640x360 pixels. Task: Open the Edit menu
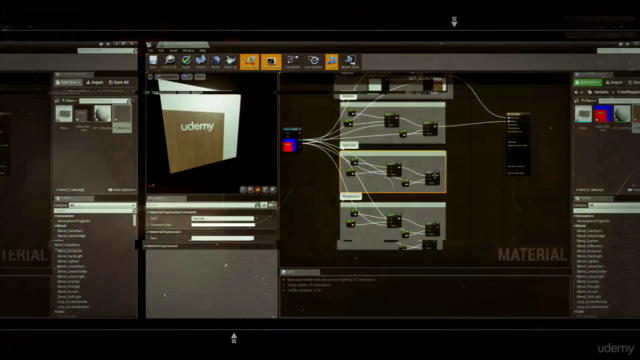[x=161, y=51]
